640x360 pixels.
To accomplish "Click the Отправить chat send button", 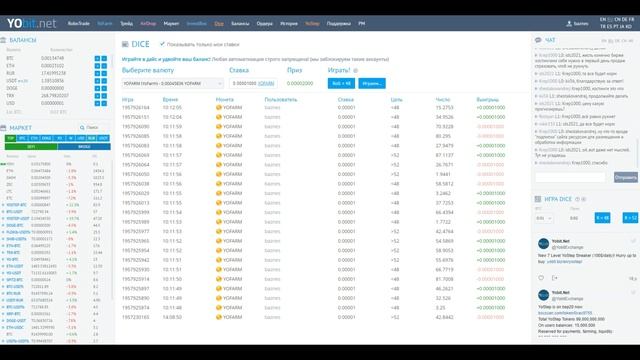I will (626, 177).
